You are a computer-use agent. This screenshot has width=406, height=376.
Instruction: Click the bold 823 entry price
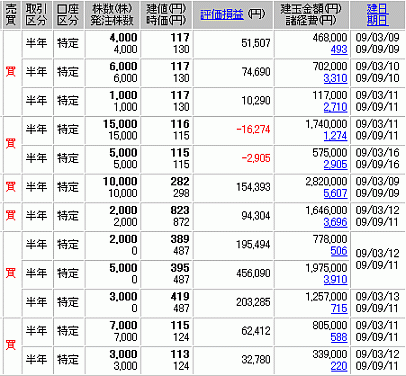[x=180, y=210]
